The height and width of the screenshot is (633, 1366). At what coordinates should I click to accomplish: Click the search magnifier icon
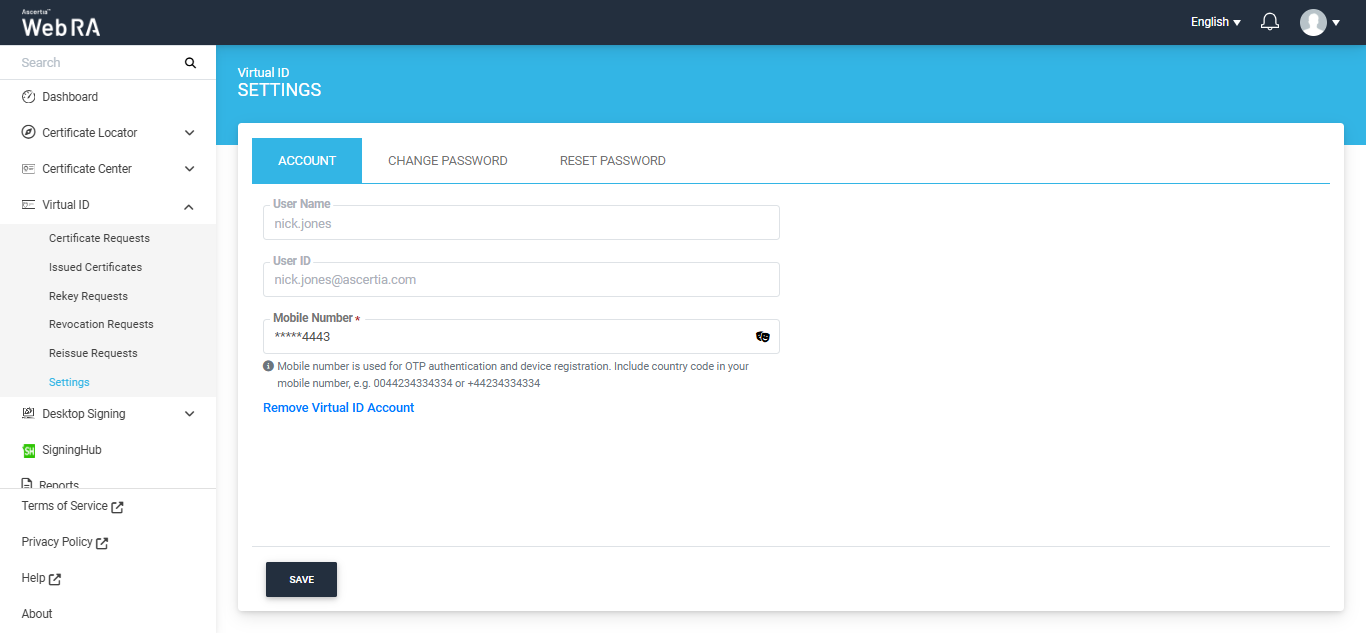pyautogui.click(x=190, y=63)
